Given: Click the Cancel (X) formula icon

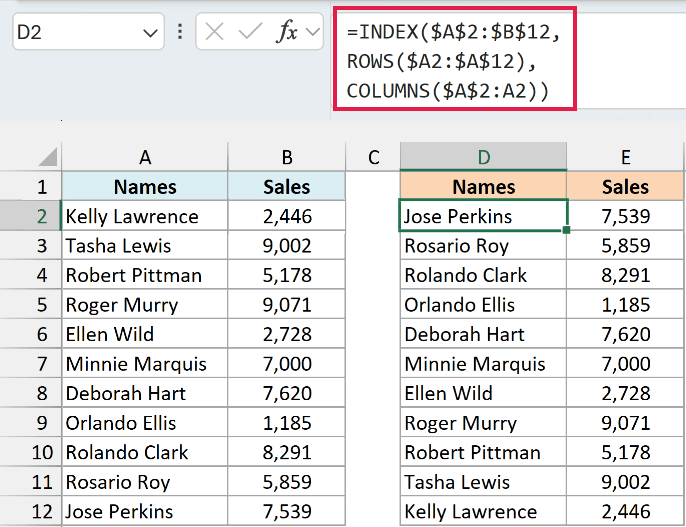Looking at the screenshot, I should [x=214, y=32].
